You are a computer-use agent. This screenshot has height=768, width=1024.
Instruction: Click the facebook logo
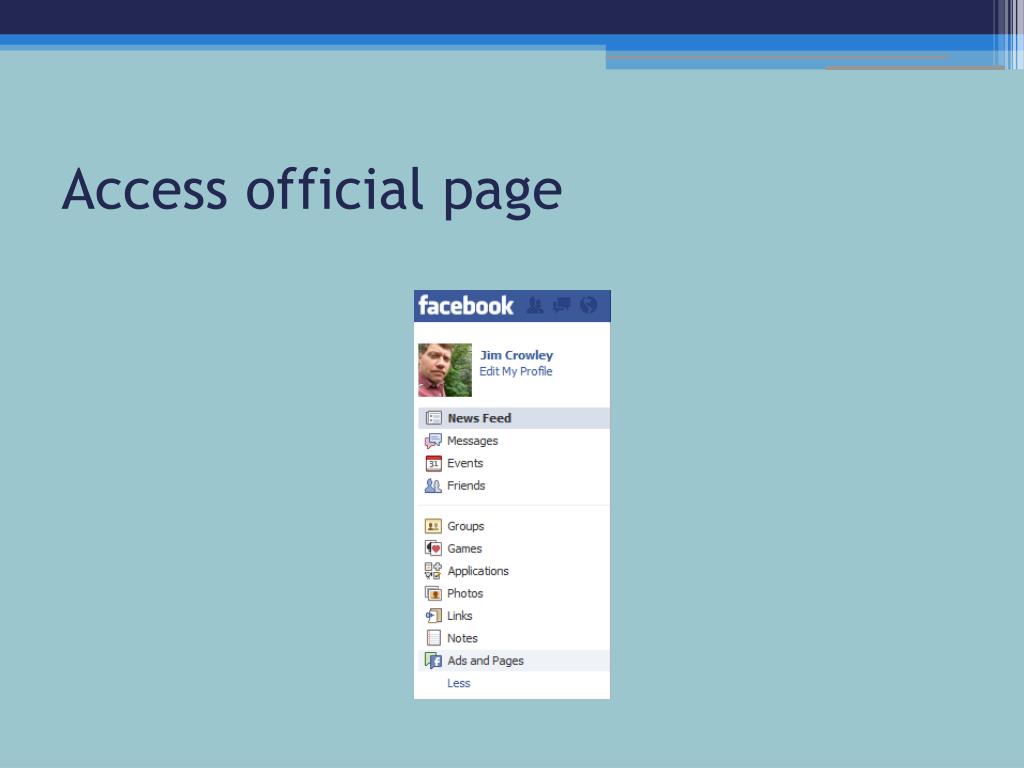coord(466,306)
